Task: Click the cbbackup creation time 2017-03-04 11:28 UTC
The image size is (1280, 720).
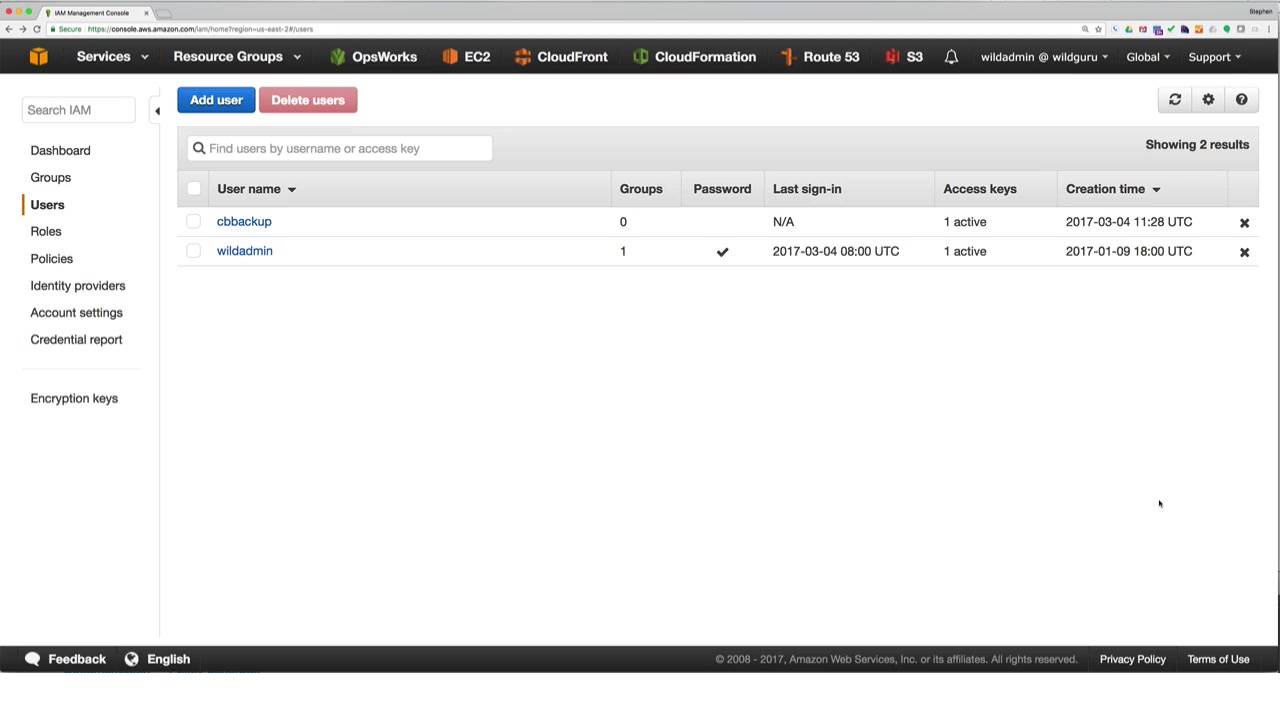Action: [x=1129, y=222]
